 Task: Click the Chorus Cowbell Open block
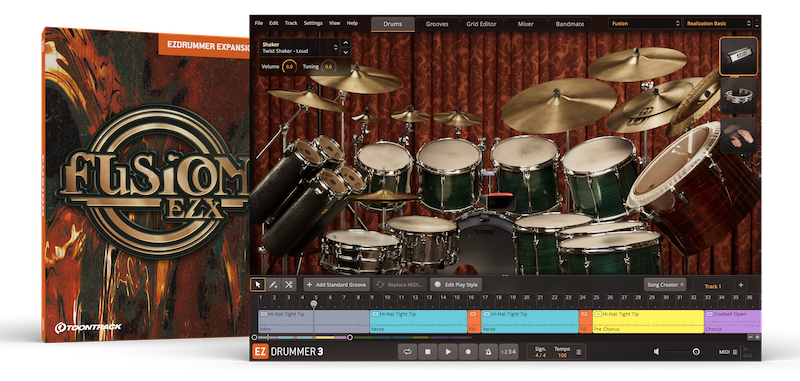tap(732, 322)
